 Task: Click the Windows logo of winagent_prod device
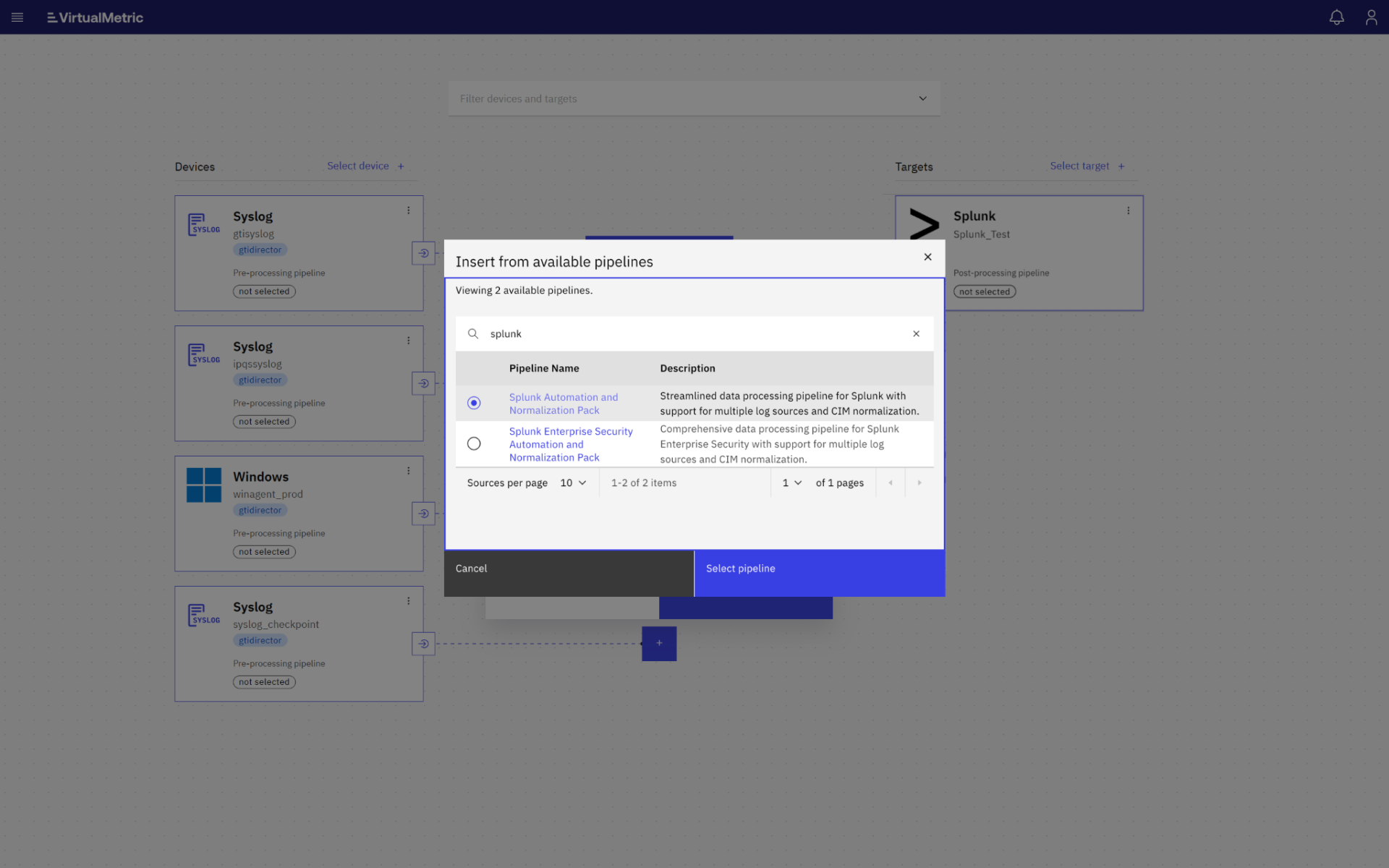click(x=204, y=485)
